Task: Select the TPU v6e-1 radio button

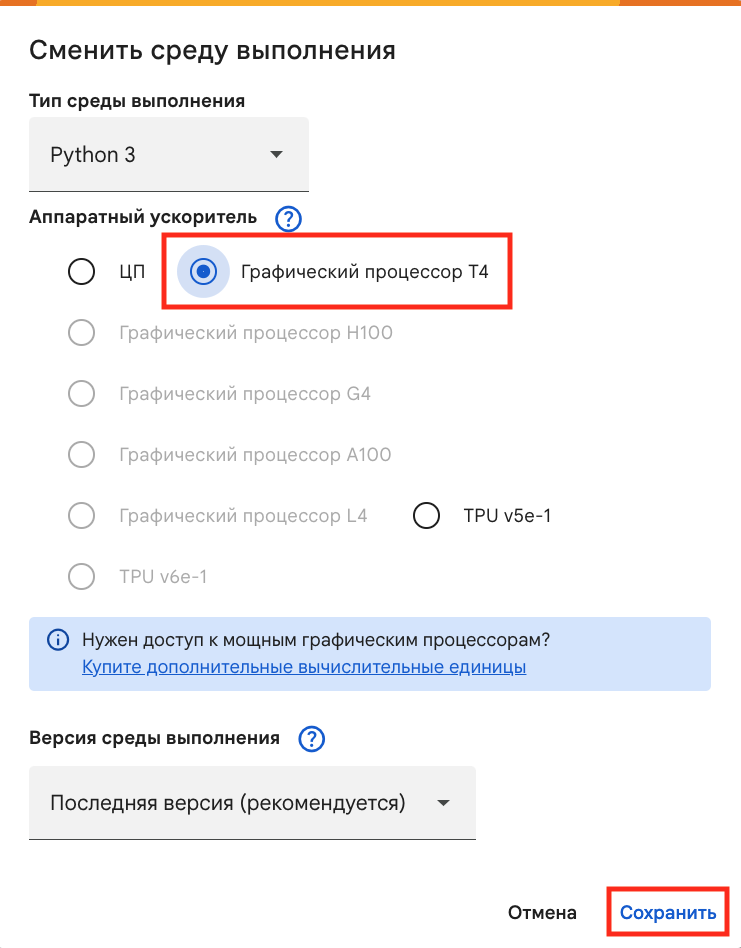Action: [x=81, y=576]
